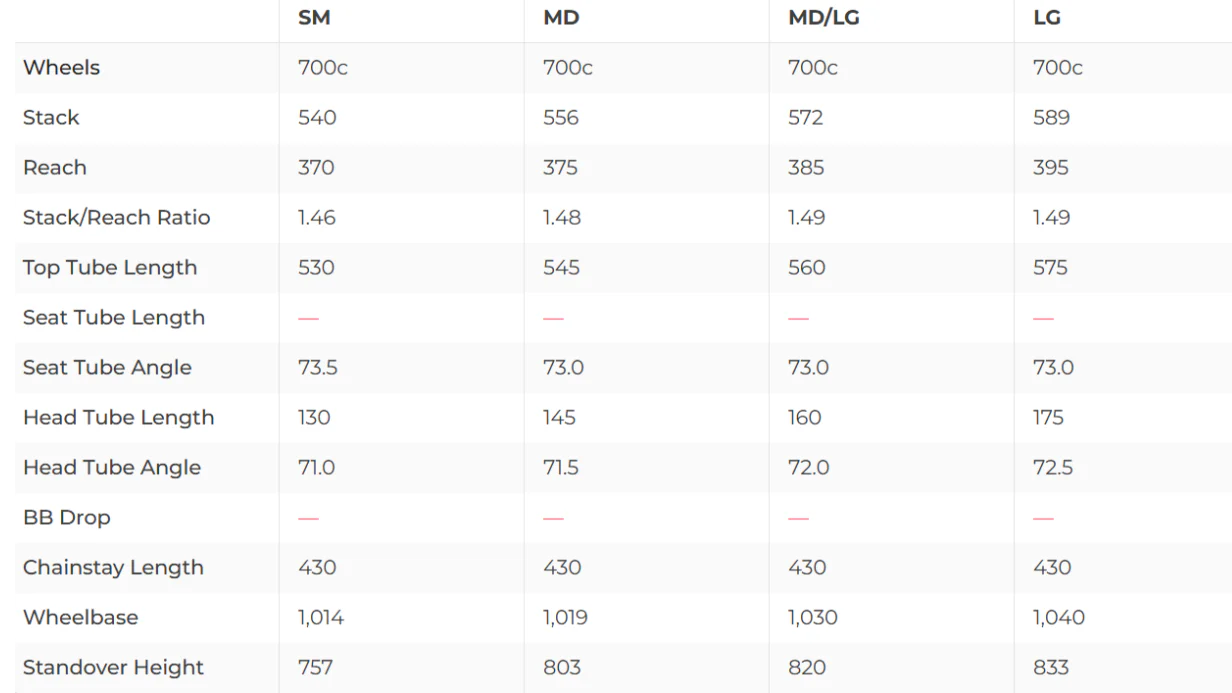The image size is (1232, 693).
Task: Select the BB Drop row label
Action: pyautogui.click(x=67, y=518)
